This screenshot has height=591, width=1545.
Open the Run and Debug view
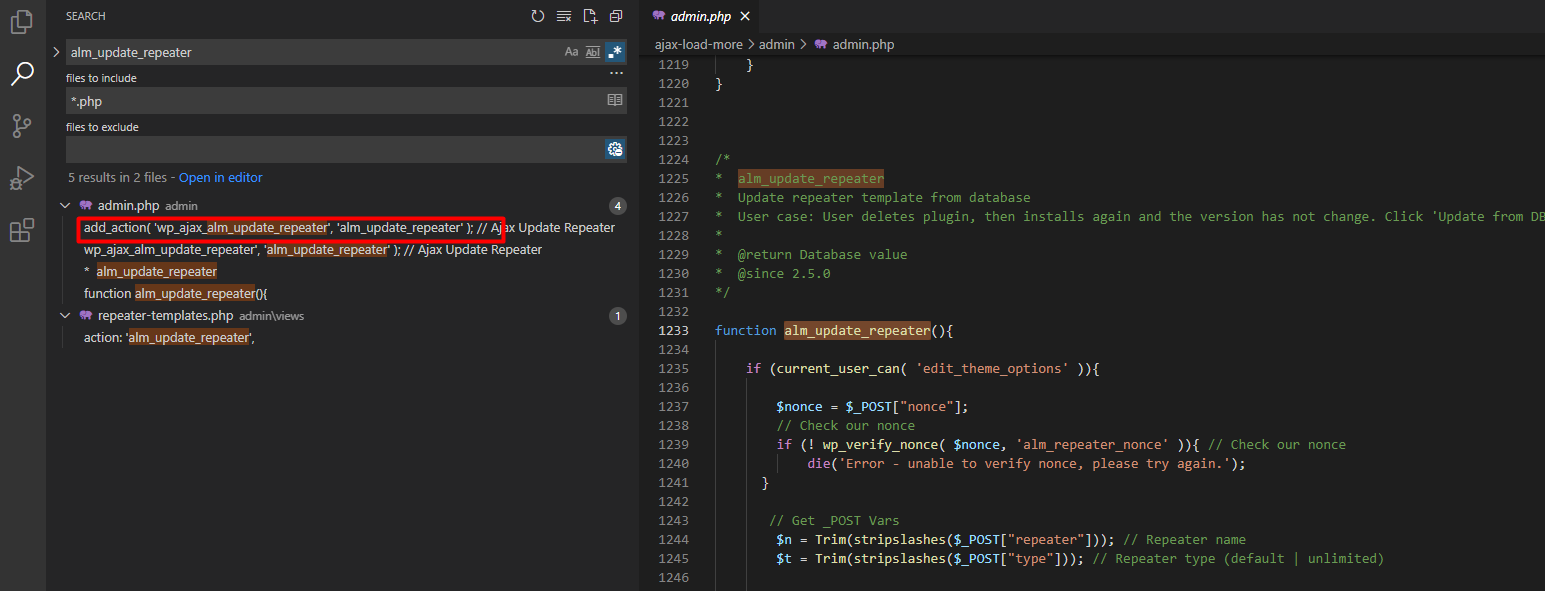tap(22, 179)
